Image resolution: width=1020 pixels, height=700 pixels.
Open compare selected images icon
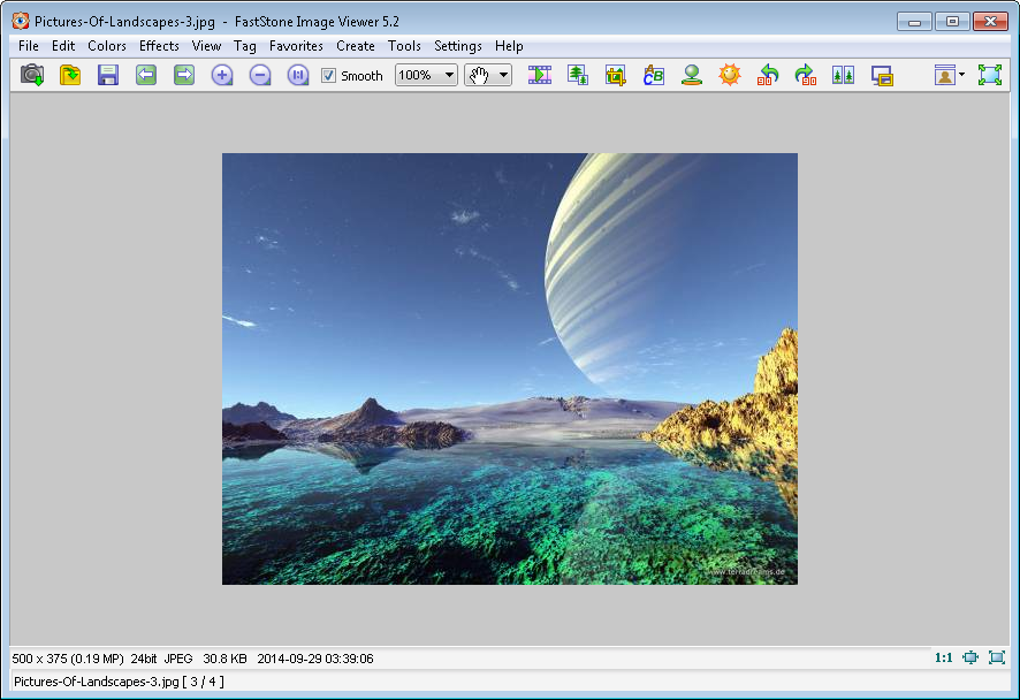click(843, 75)
